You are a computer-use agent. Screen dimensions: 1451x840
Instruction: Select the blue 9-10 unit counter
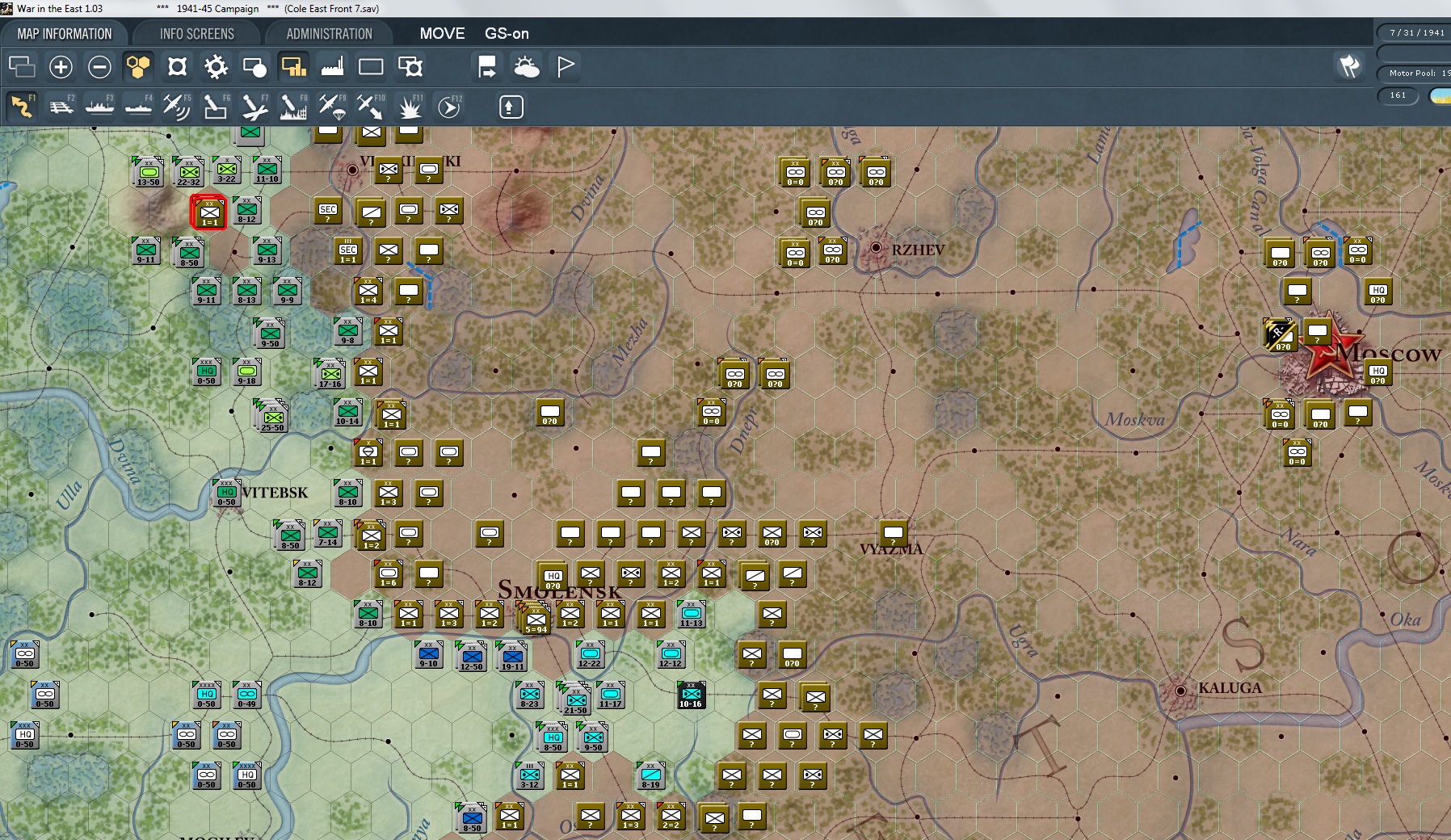(x=428, y=654)
